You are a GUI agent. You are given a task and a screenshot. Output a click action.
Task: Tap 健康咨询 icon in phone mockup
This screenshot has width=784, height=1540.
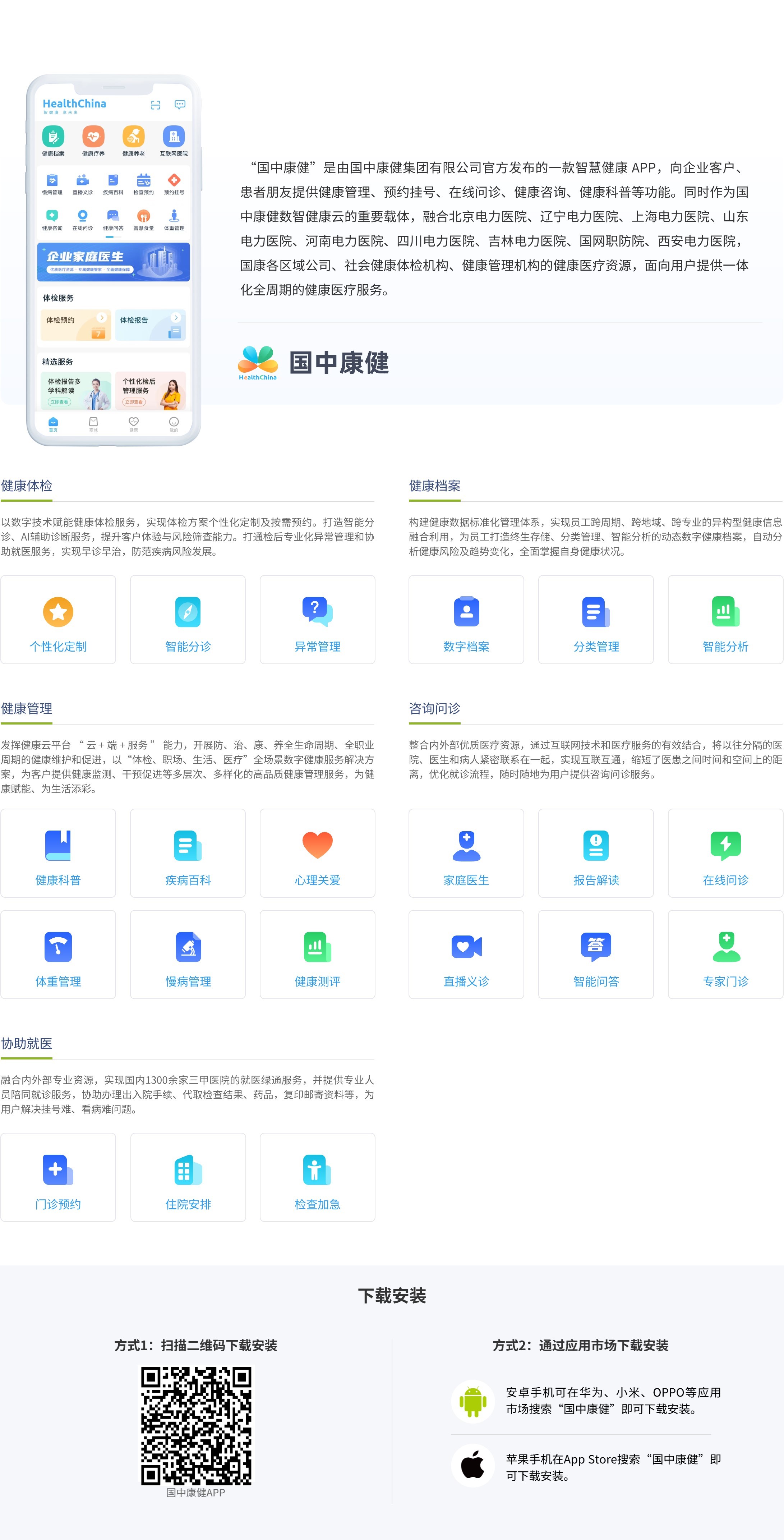pyautogui.click(x=52, y=216)
